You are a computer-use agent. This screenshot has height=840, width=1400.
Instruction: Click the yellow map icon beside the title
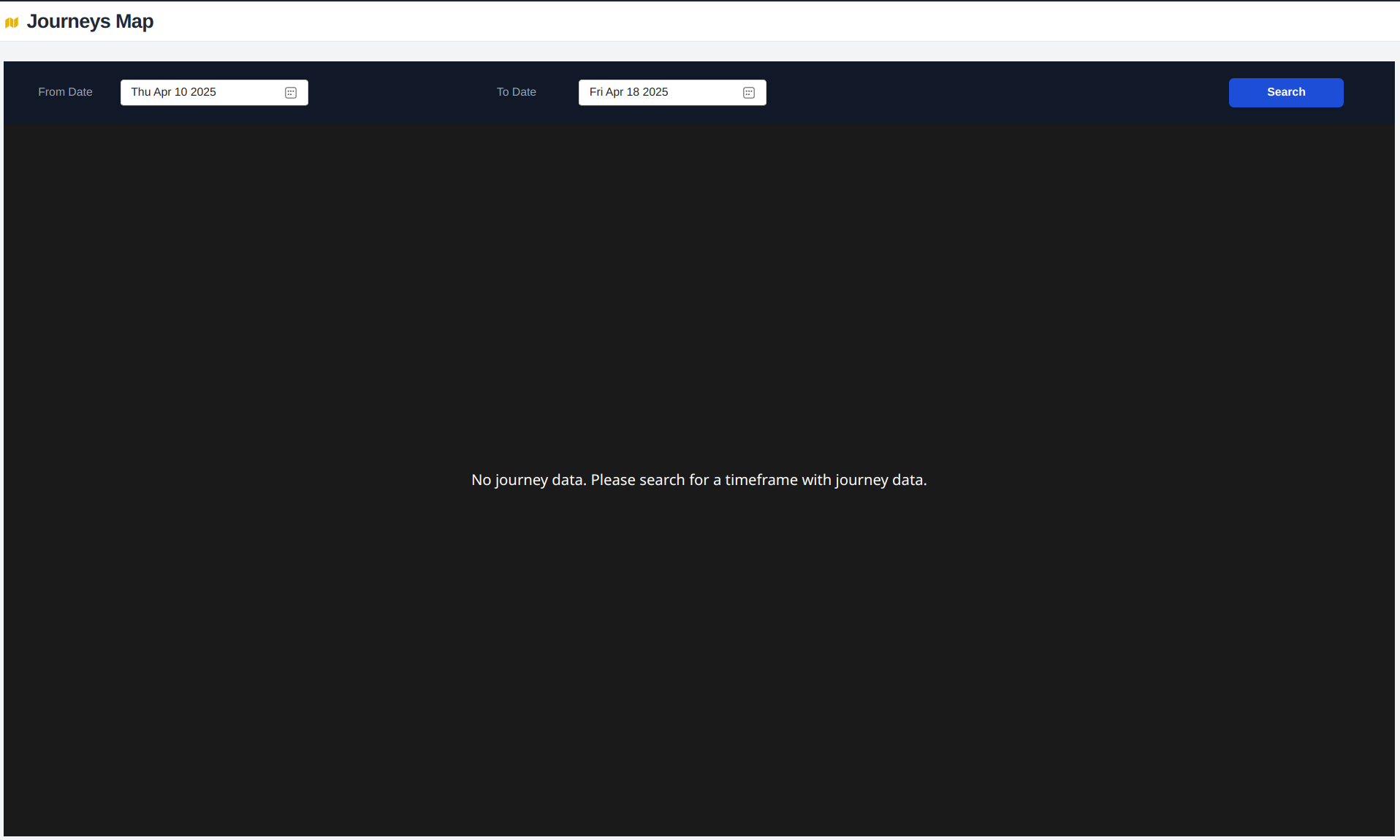(12, 23)
